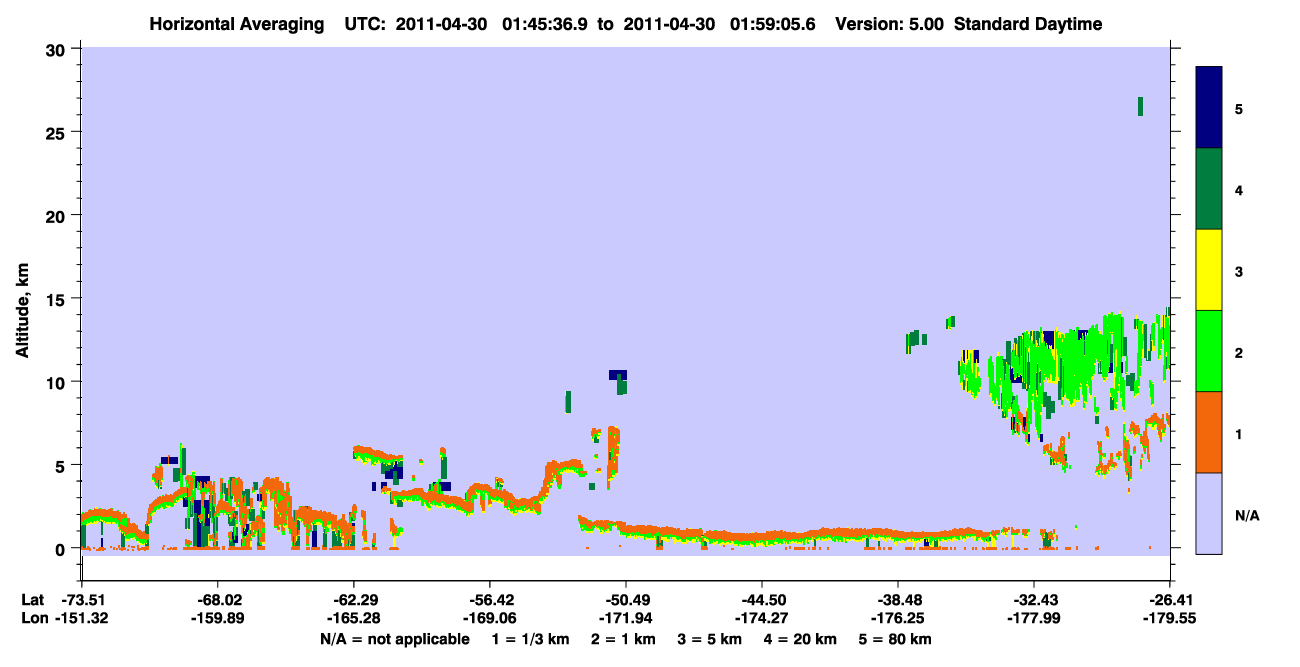Screen dimensions: 1300x667
Task: Click latitude value -38.48
Action: 897,600
